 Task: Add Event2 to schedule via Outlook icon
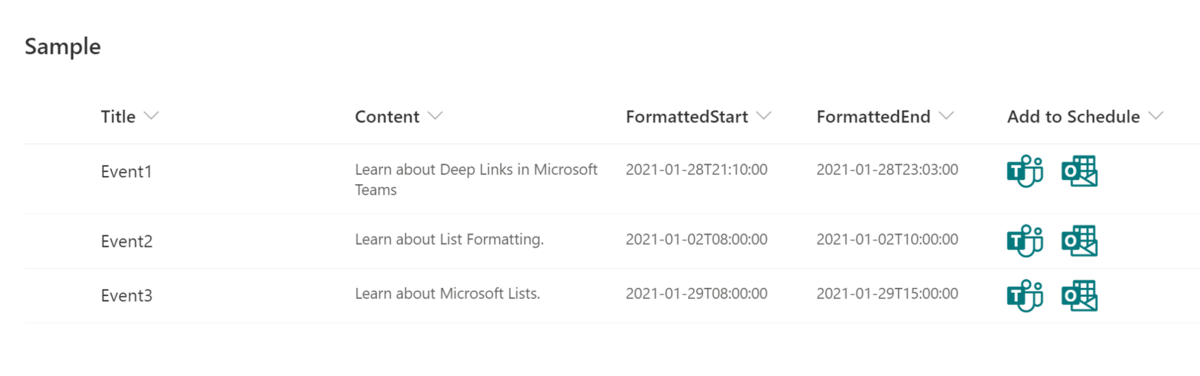(1079, 241)
